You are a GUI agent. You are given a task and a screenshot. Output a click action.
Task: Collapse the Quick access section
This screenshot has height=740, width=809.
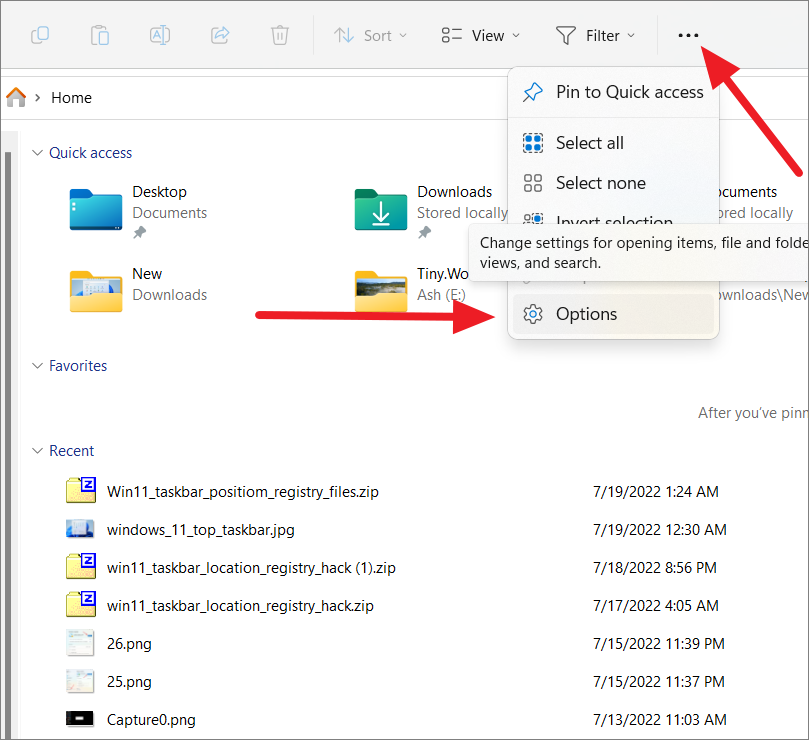(37, 152)
